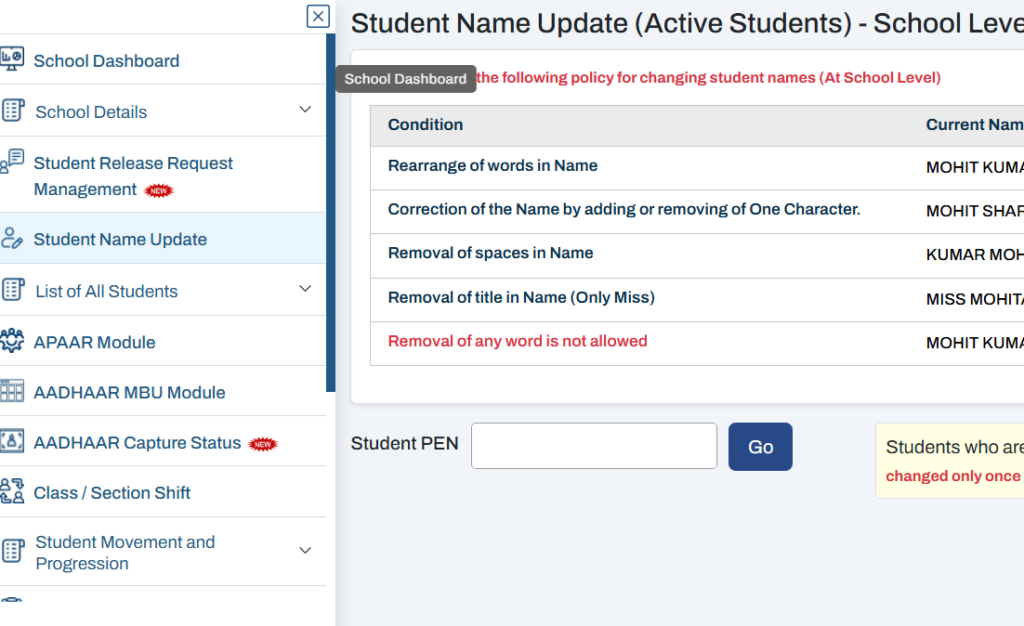1024x626 pixels.
Task: Click the List of All Students icon
Action: click(x=15, y=289)
